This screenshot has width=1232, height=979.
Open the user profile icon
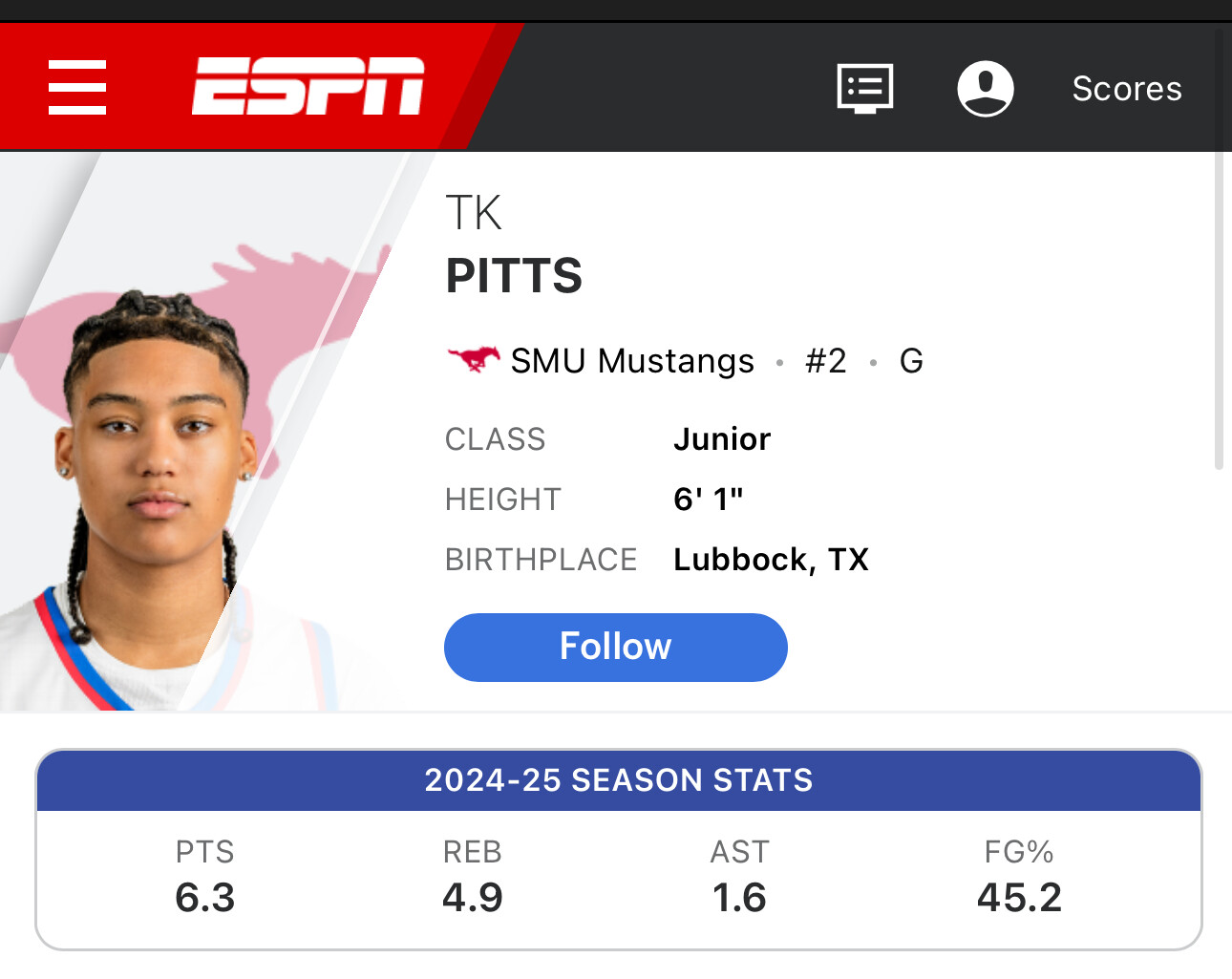click(986, 88)
